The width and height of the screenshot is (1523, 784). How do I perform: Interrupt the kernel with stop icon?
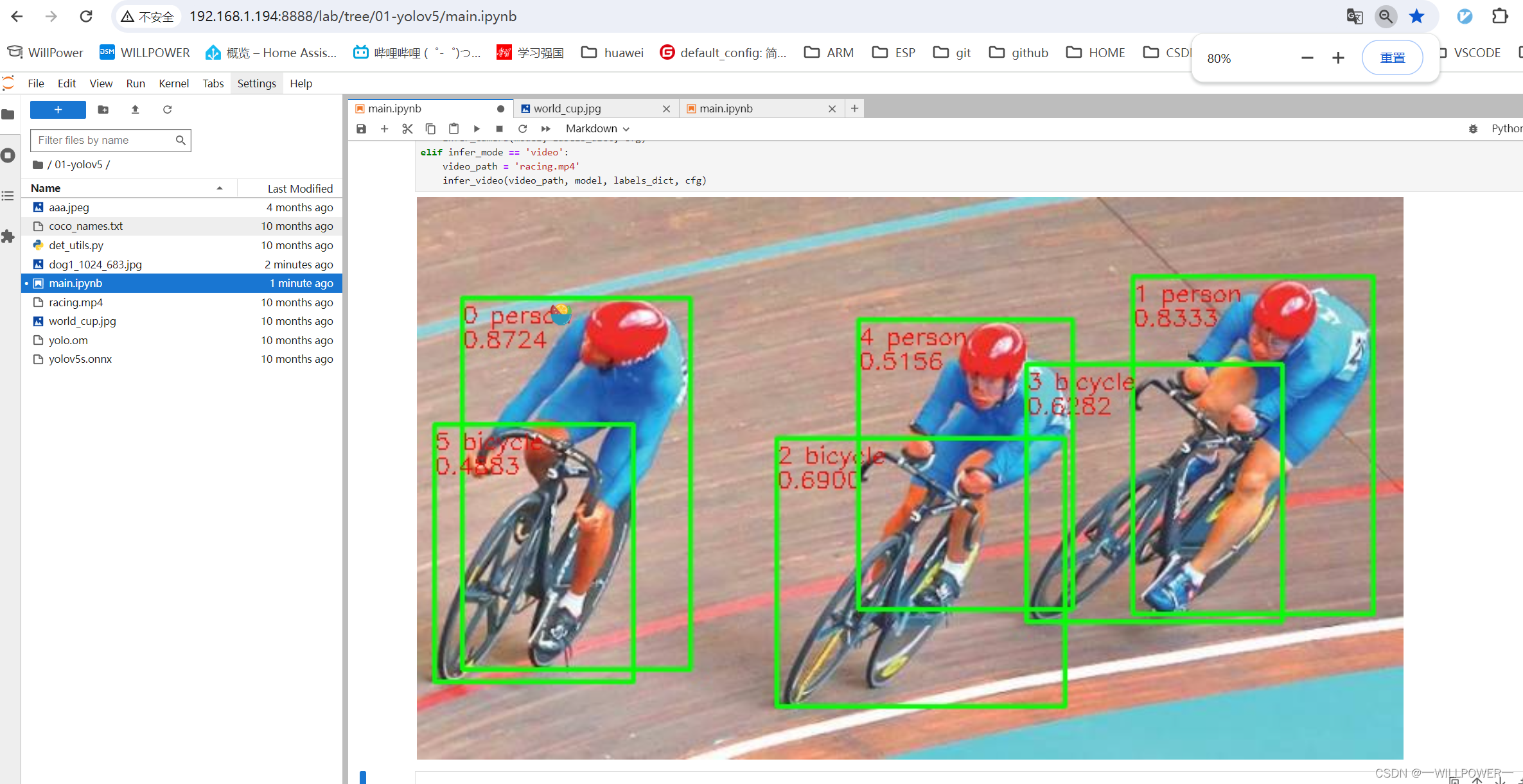(499, 128)
